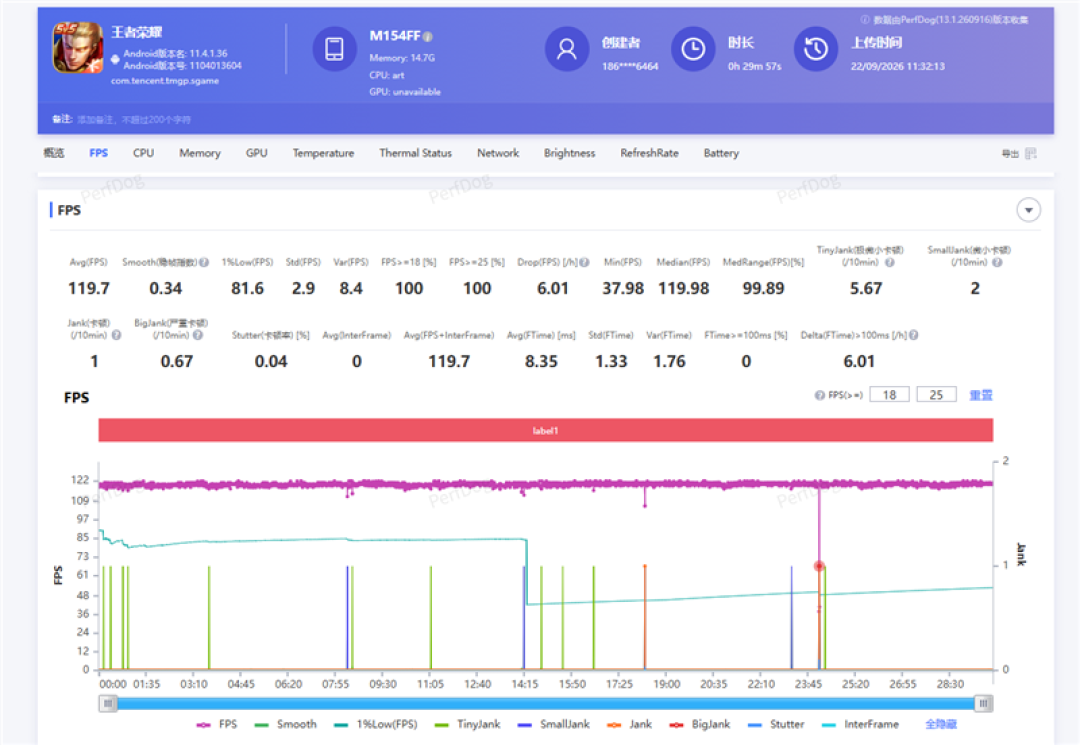Screen dimensions: 1080x745
Task: Select the FPS tab
Action: point(98,153)
